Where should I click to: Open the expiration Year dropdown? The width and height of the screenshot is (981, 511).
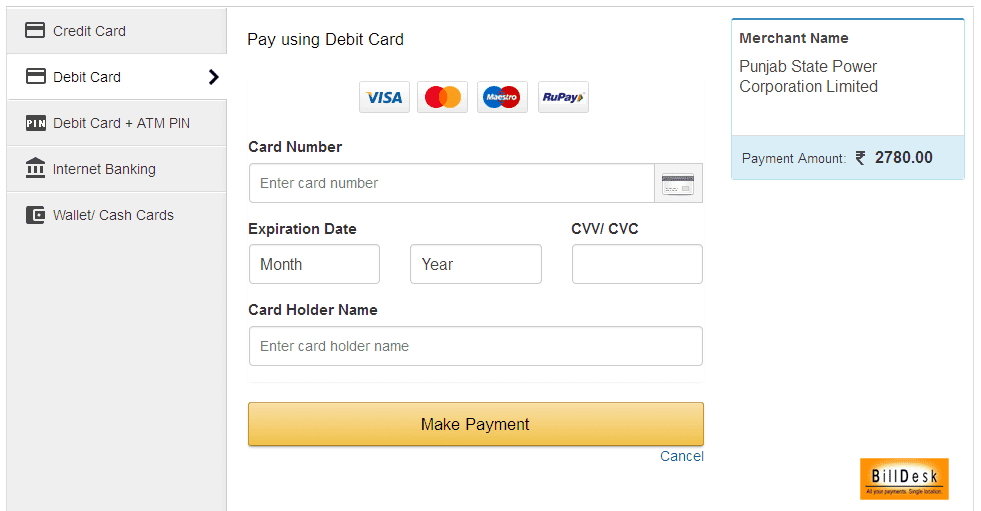click(x=475, y=264)
